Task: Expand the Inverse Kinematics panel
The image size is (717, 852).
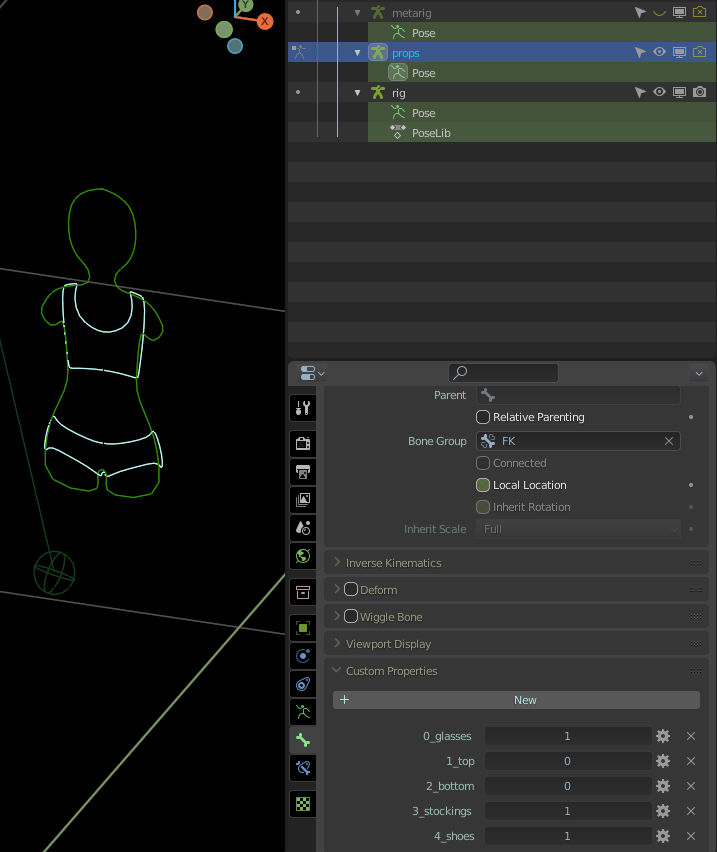Action: pos(393,563)
